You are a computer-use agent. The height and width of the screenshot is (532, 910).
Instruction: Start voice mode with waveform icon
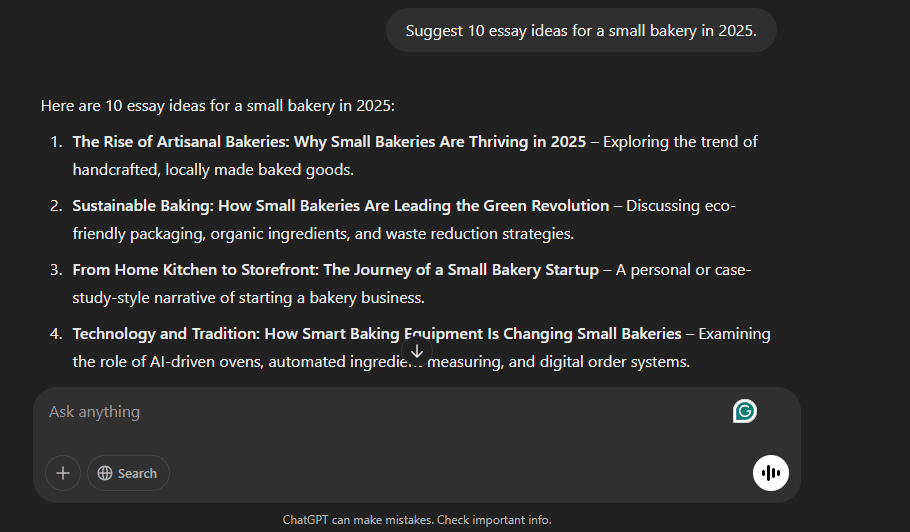pyautogui.click(x=770, y=473)
